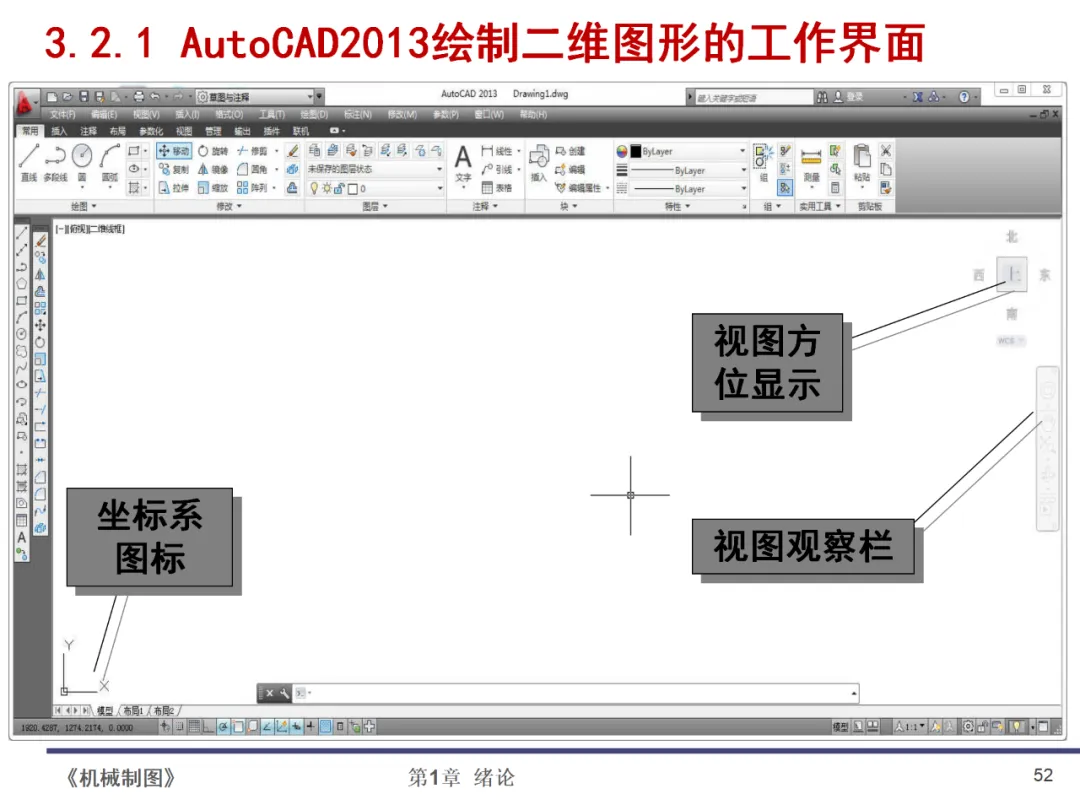Activate the 圆角 (Fillet) command
The width and height of the screenshot is (1080, 810).
click(x=252, y=169)
